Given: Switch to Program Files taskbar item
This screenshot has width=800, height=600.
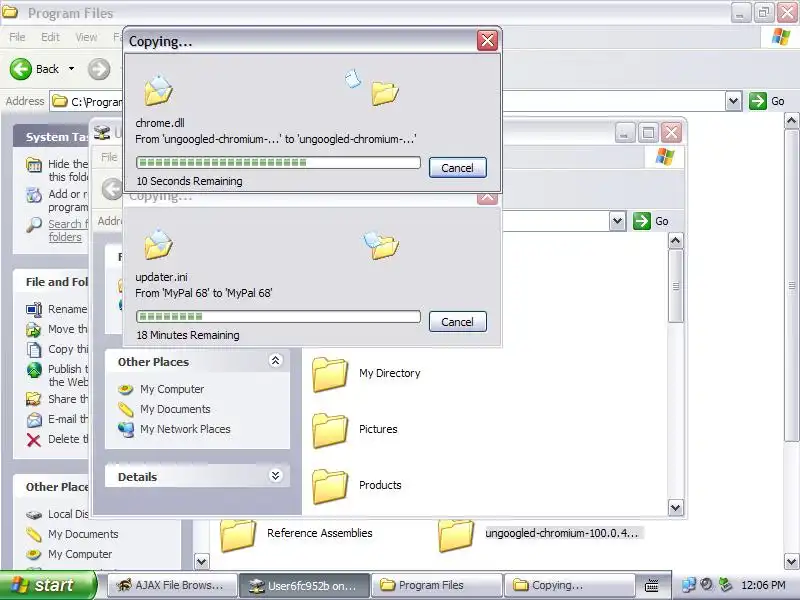Looking at the screenshot, I should click(437, 585).
